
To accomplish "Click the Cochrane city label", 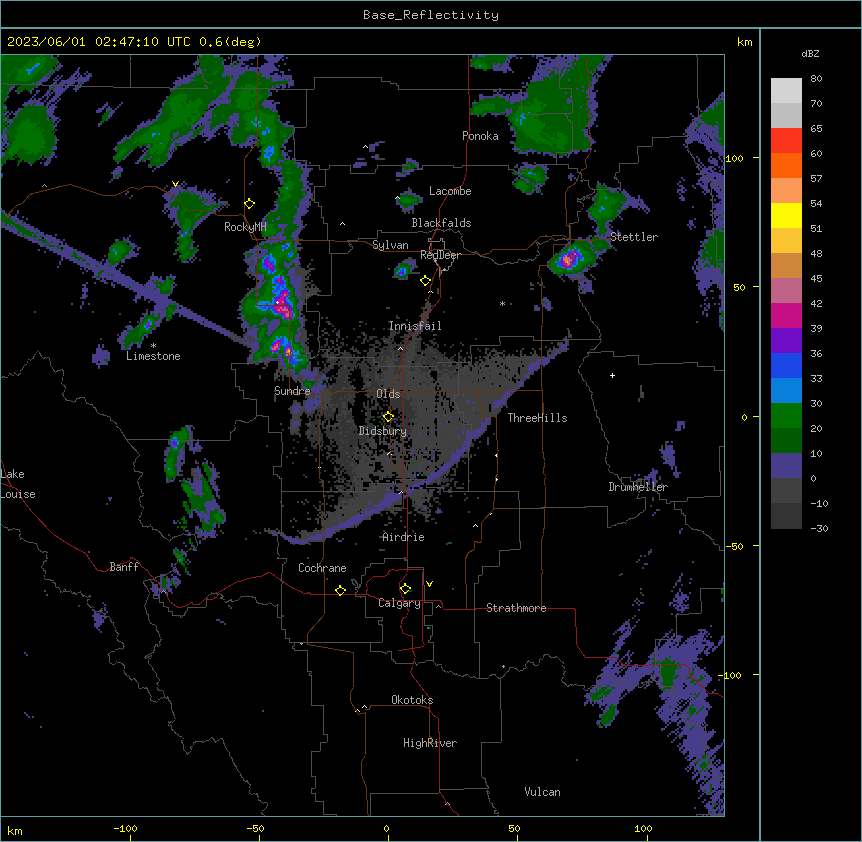I will coord(322,568).
